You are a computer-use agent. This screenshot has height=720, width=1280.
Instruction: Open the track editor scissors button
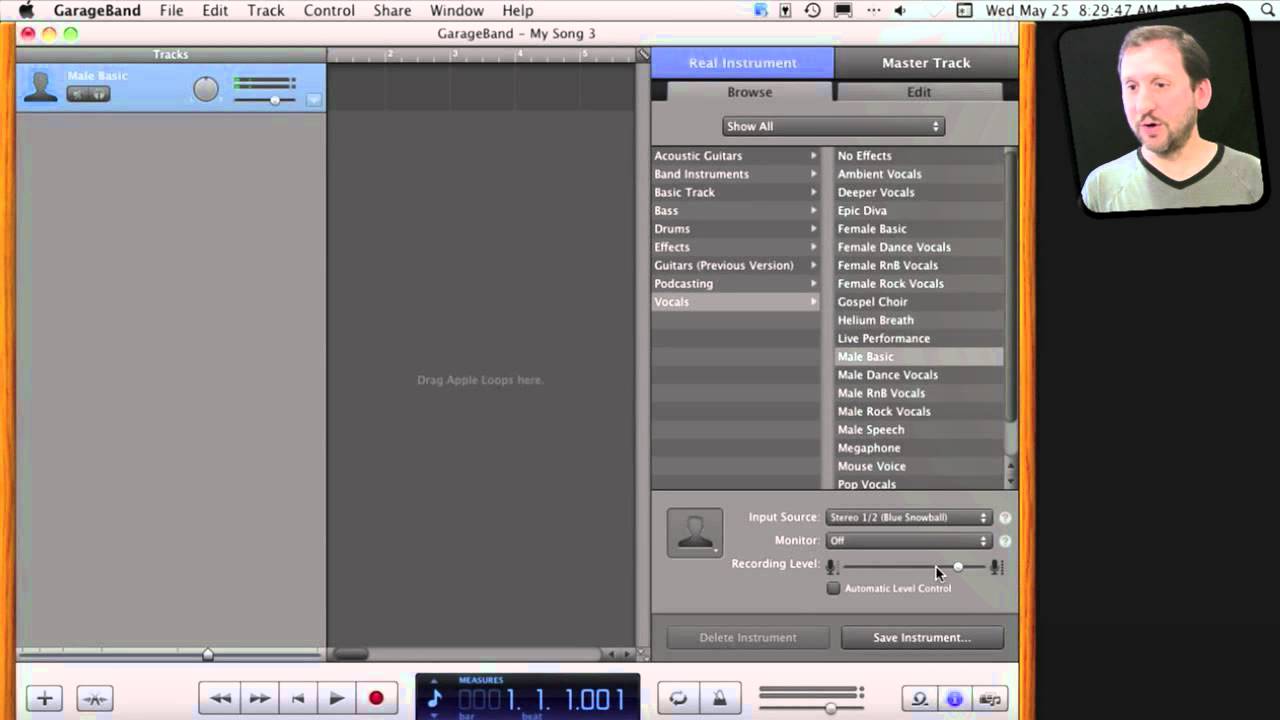point(95,698)
